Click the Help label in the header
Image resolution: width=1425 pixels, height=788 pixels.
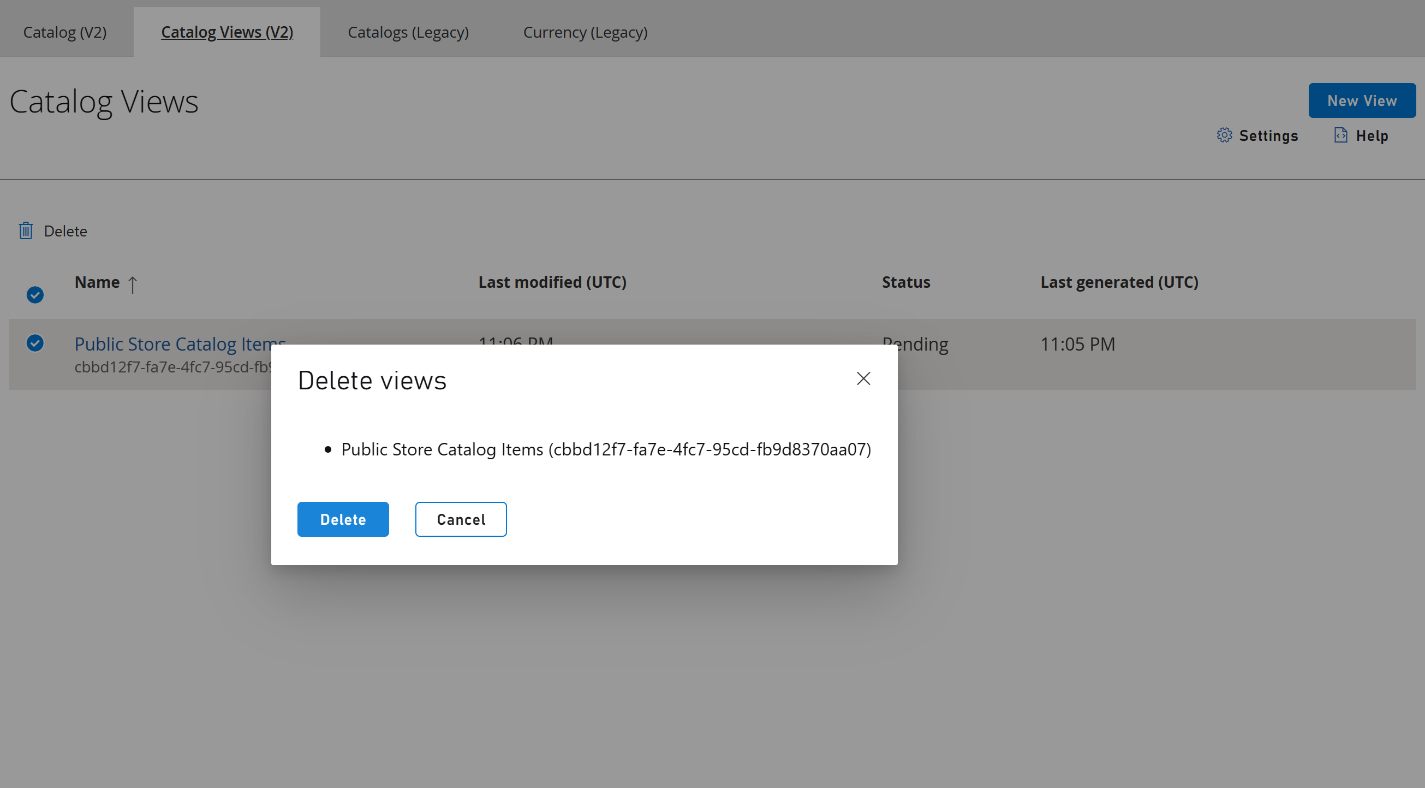click(x=1372, y=136)
